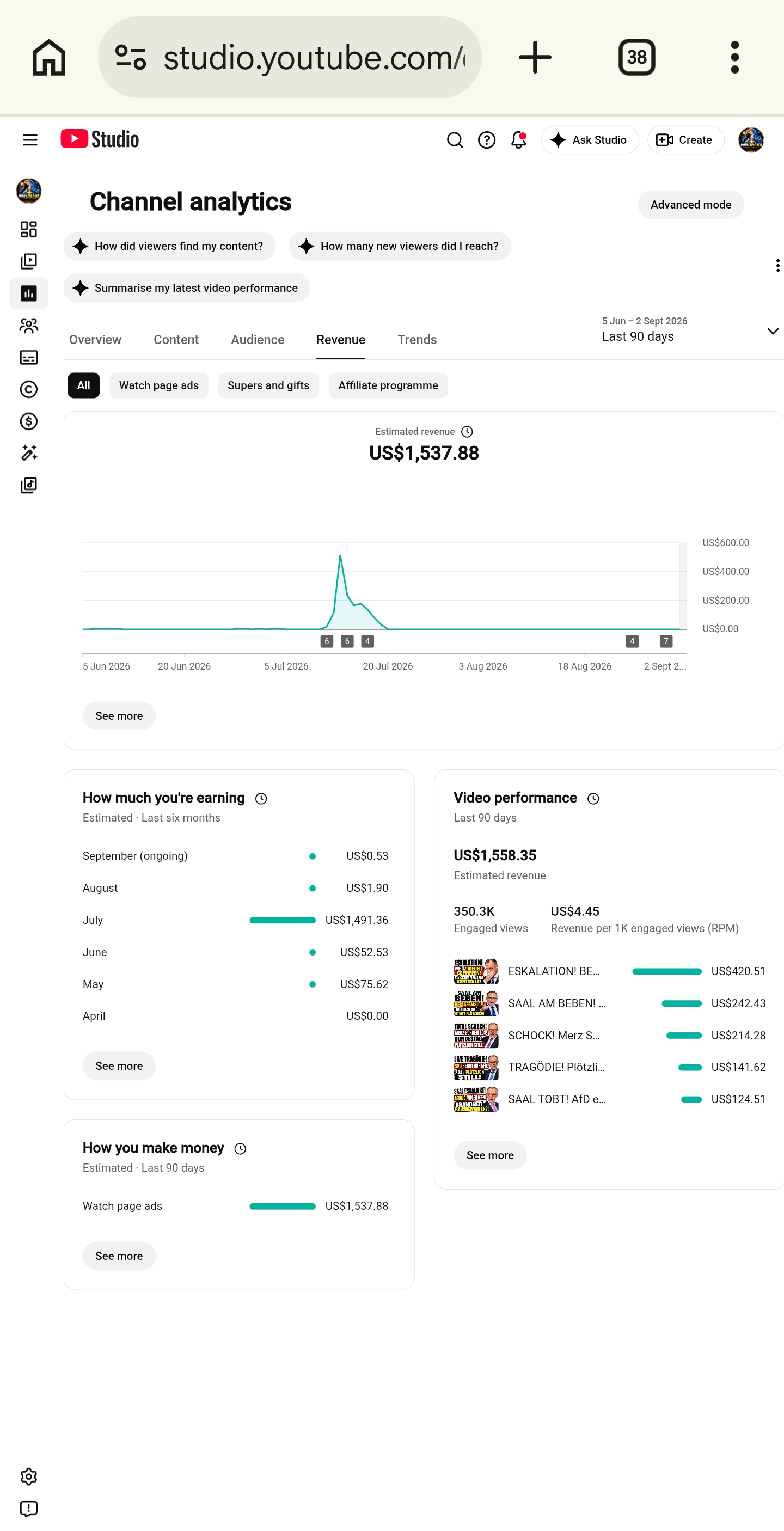
Task: Click the search magnifier icon in Studio
Action: [x=455, y=140]
